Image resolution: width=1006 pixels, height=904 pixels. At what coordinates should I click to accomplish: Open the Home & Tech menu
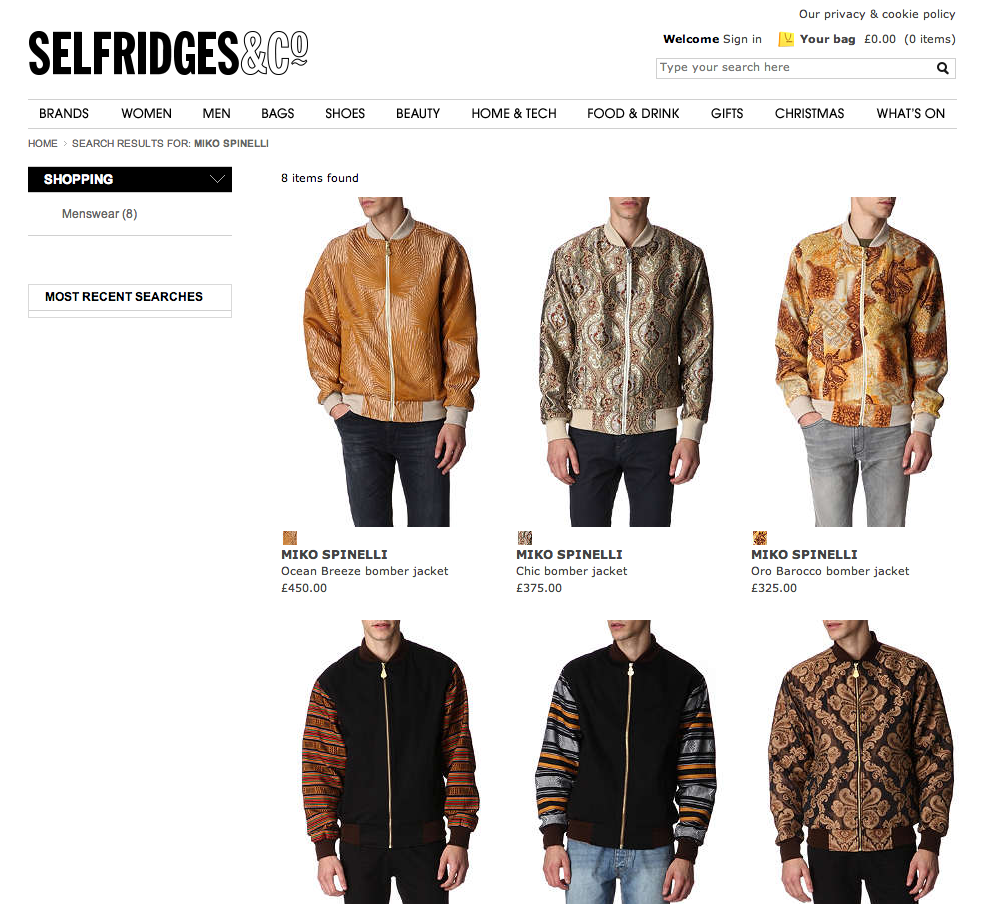tap(514, 114)
